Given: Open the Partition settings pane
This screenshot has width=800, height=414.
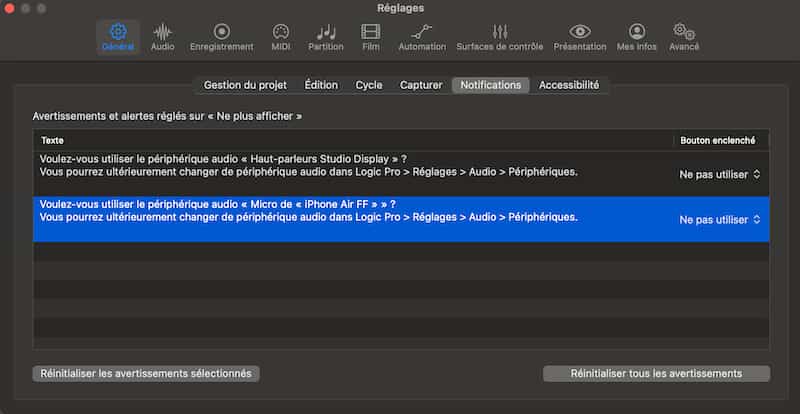Looking at the screenshot, I should pyautogui.click(x=326, y=37).
